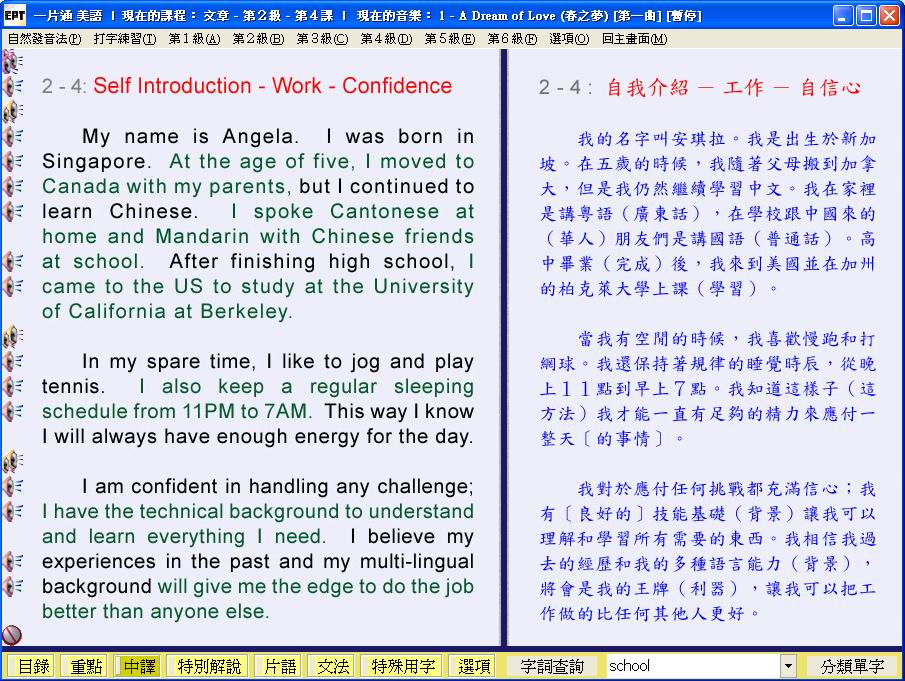Open the word lookup dropdown arrow

[x=788, y=666]
